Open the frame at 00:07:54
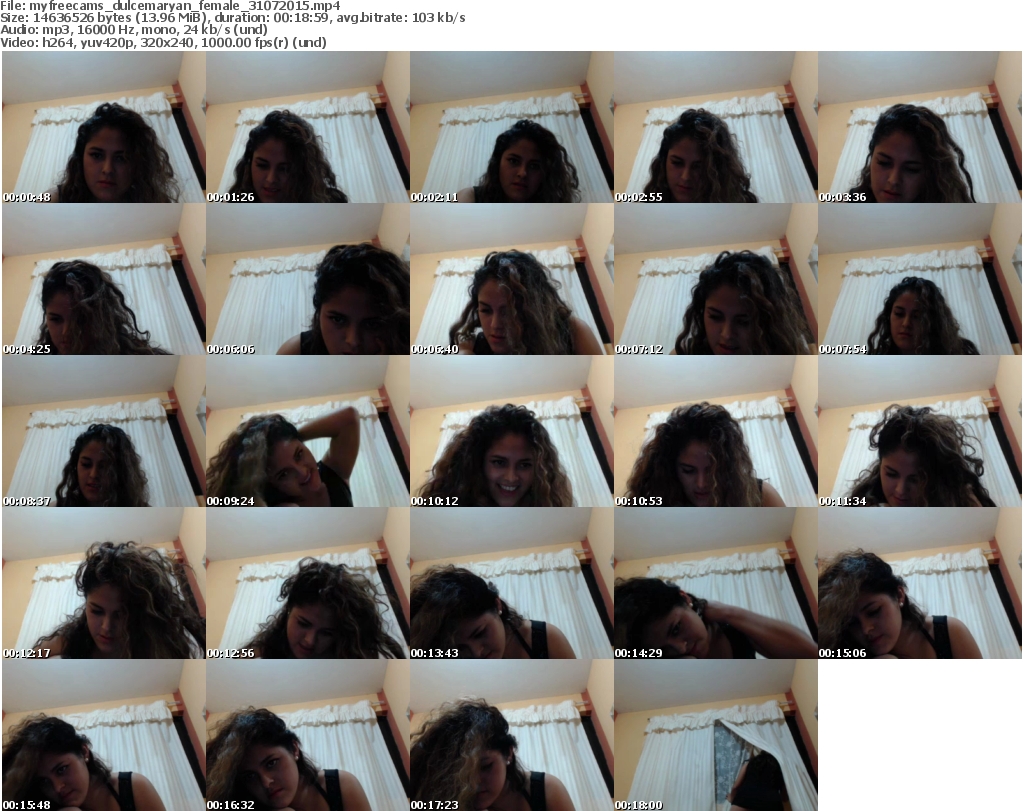The height and width of the screenshot is (811, 1024). click(x=920, y=279)
